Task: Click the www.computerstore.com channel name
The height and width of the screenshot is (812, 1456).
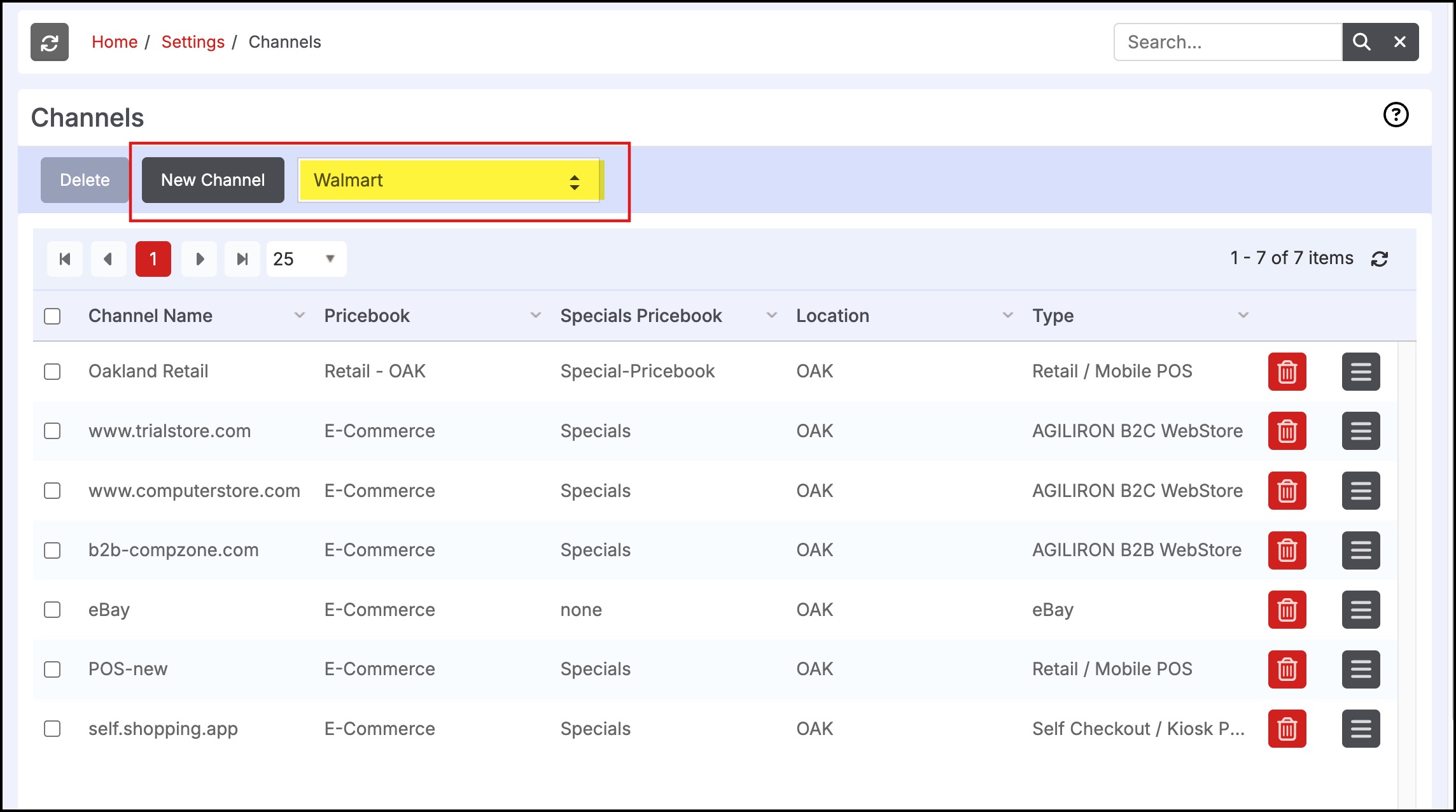Action: click(x=194, y=491)
